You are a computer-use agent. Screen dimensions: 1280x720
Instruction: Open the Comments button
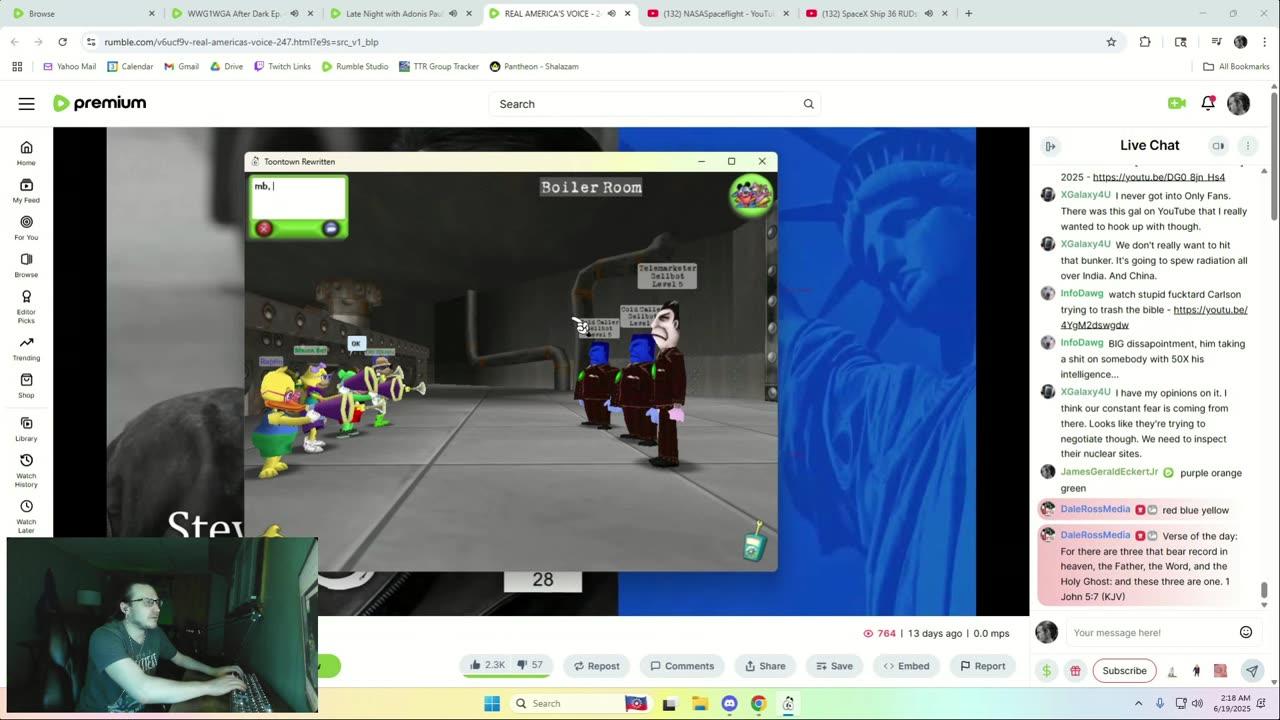(682, 666)
